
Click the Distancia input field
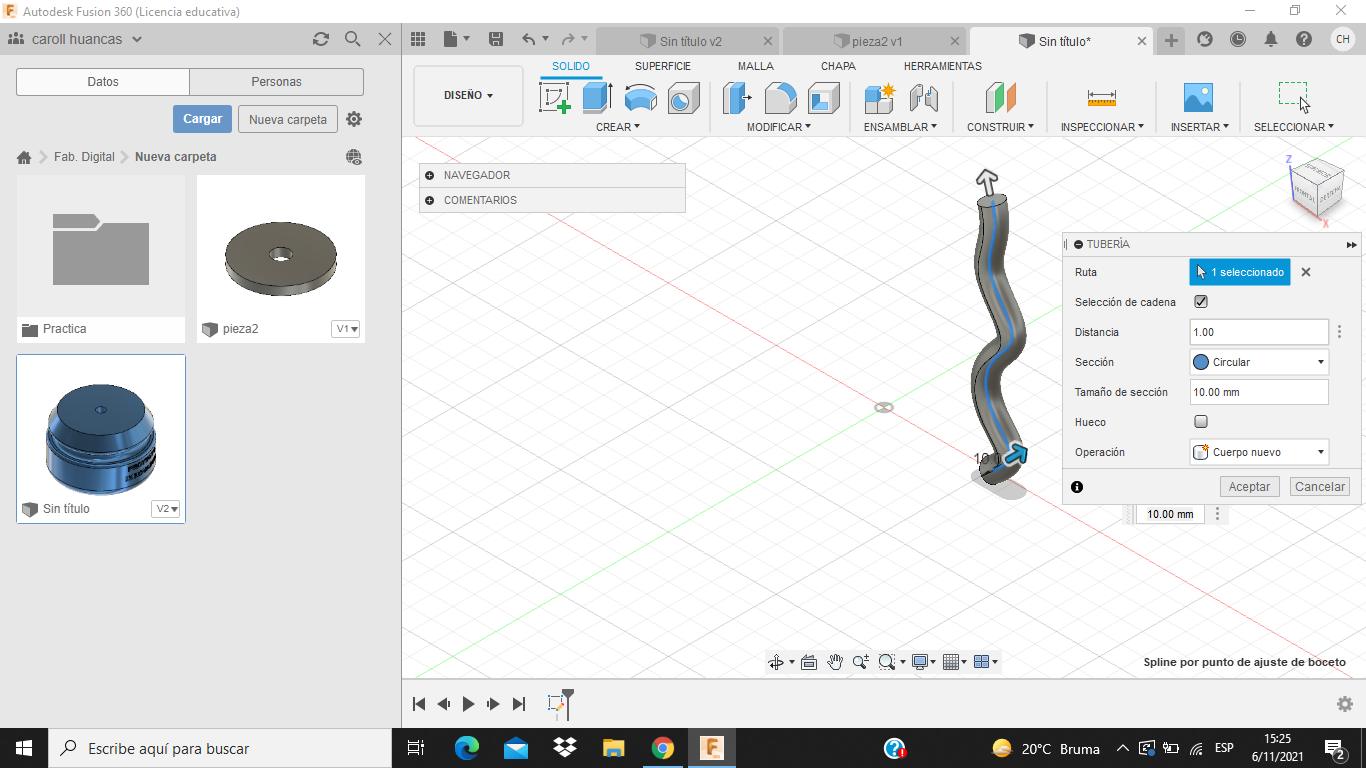click(1259, 332)
